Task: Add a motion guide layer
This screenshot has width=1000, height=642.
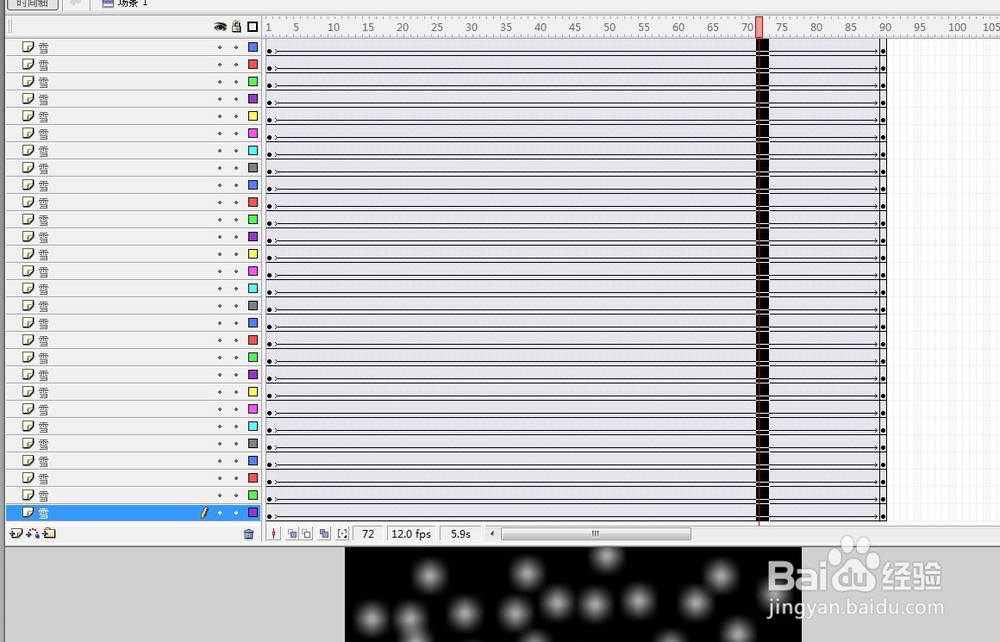Action: [33, 534]
